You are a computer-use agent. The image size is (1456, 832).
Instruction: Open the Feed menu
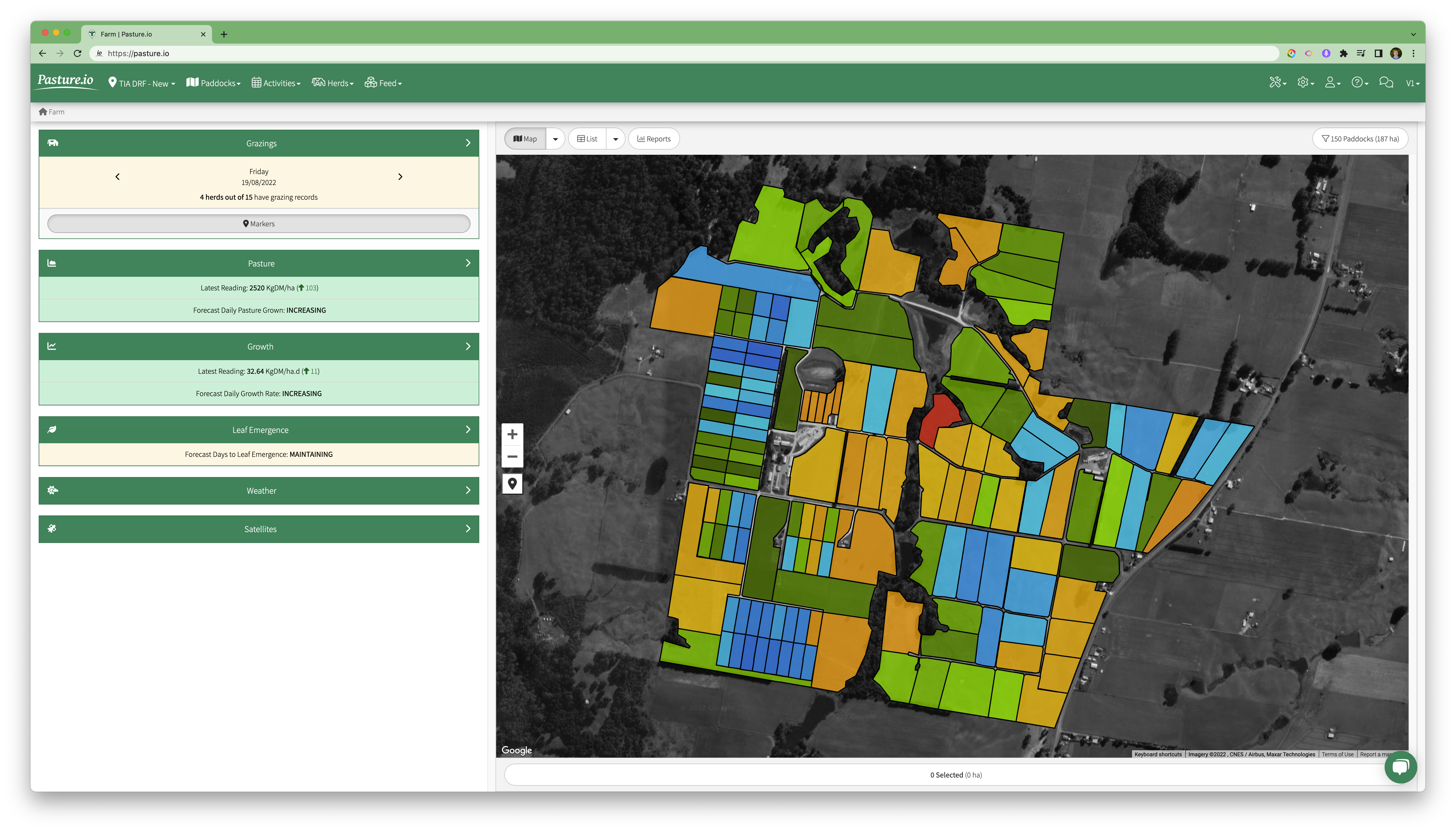click(x=383, y=83)
